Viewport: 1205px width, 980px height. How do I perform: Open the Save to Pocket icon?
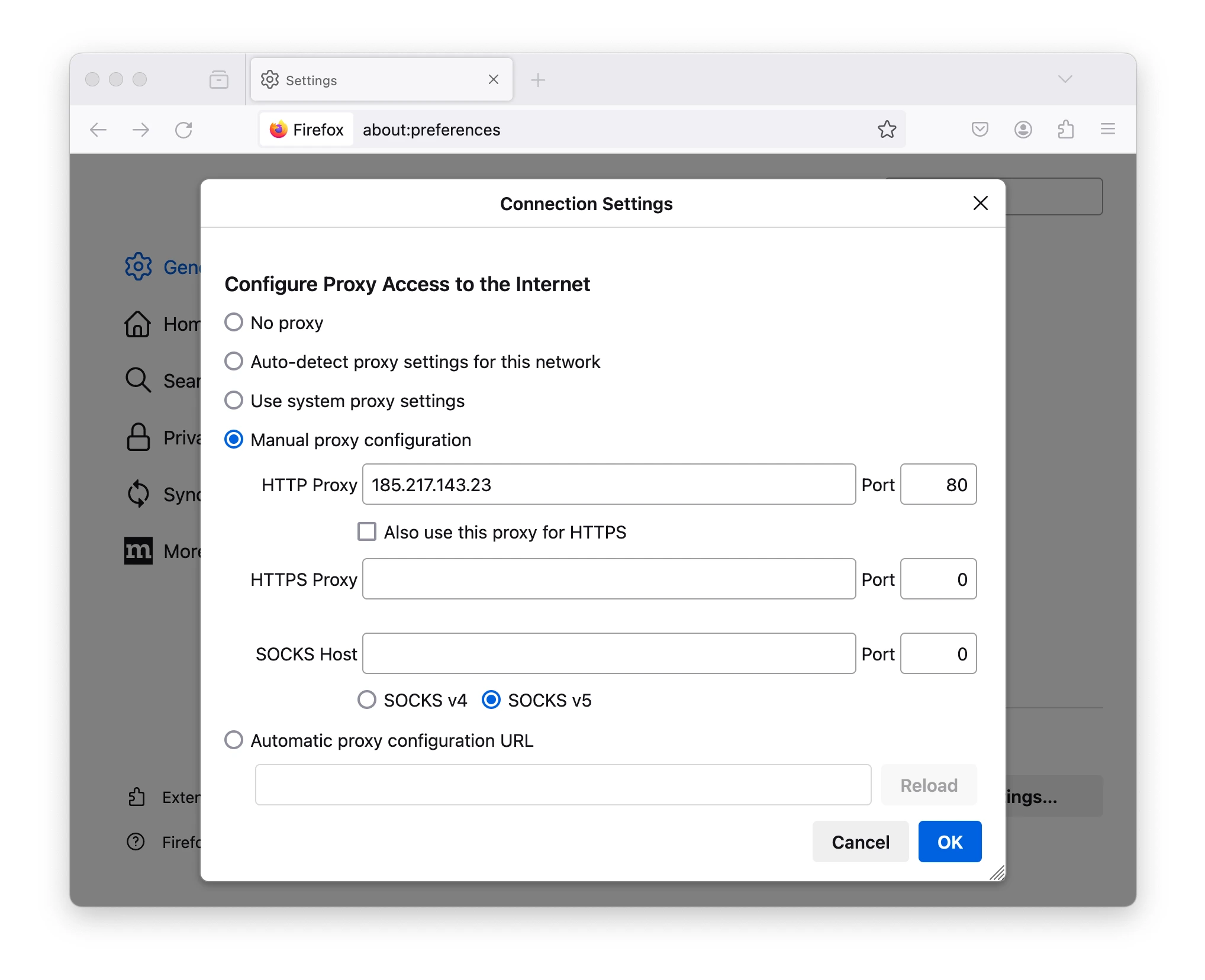[980, 129]
